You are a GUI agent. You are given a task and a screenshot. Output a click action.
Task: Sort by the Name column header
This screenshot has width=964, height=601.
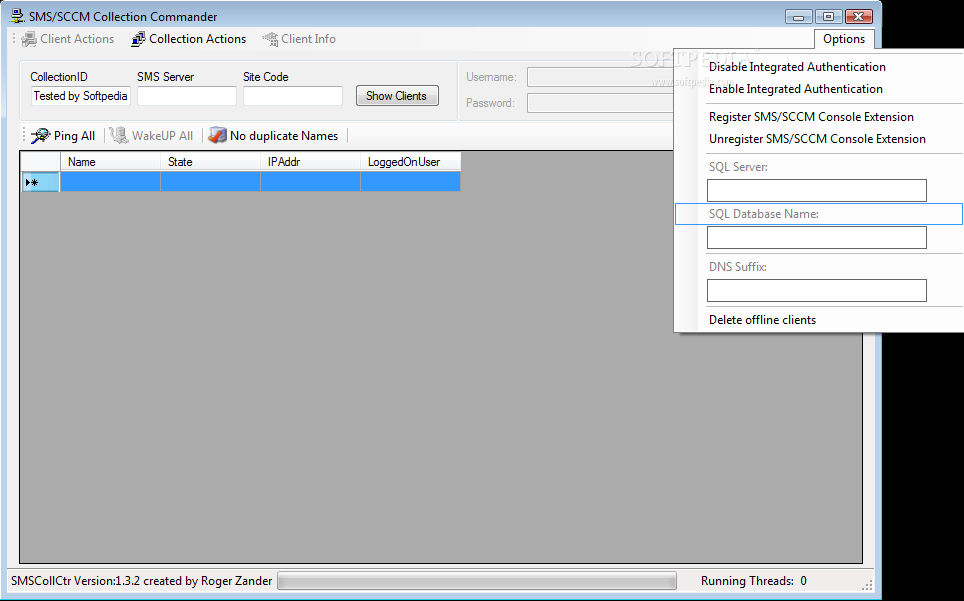coord(110,162)
